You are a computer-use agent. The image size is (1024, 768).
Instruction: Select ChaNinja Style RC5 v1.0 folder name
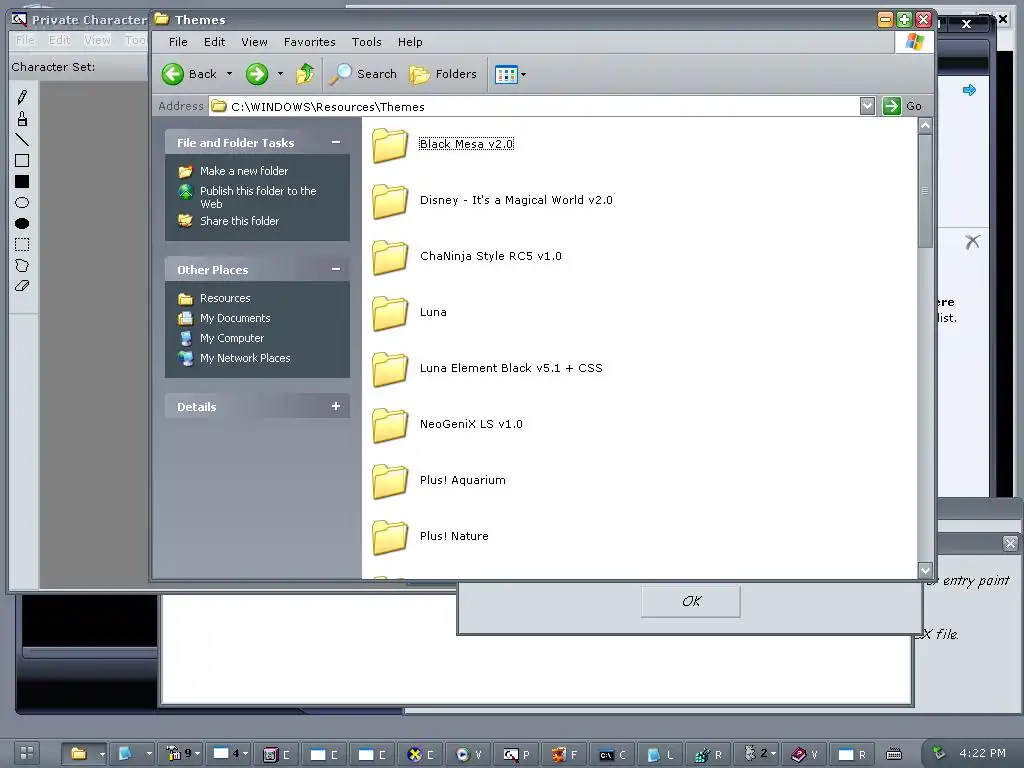pyautogui.click(x=490, y=257)
